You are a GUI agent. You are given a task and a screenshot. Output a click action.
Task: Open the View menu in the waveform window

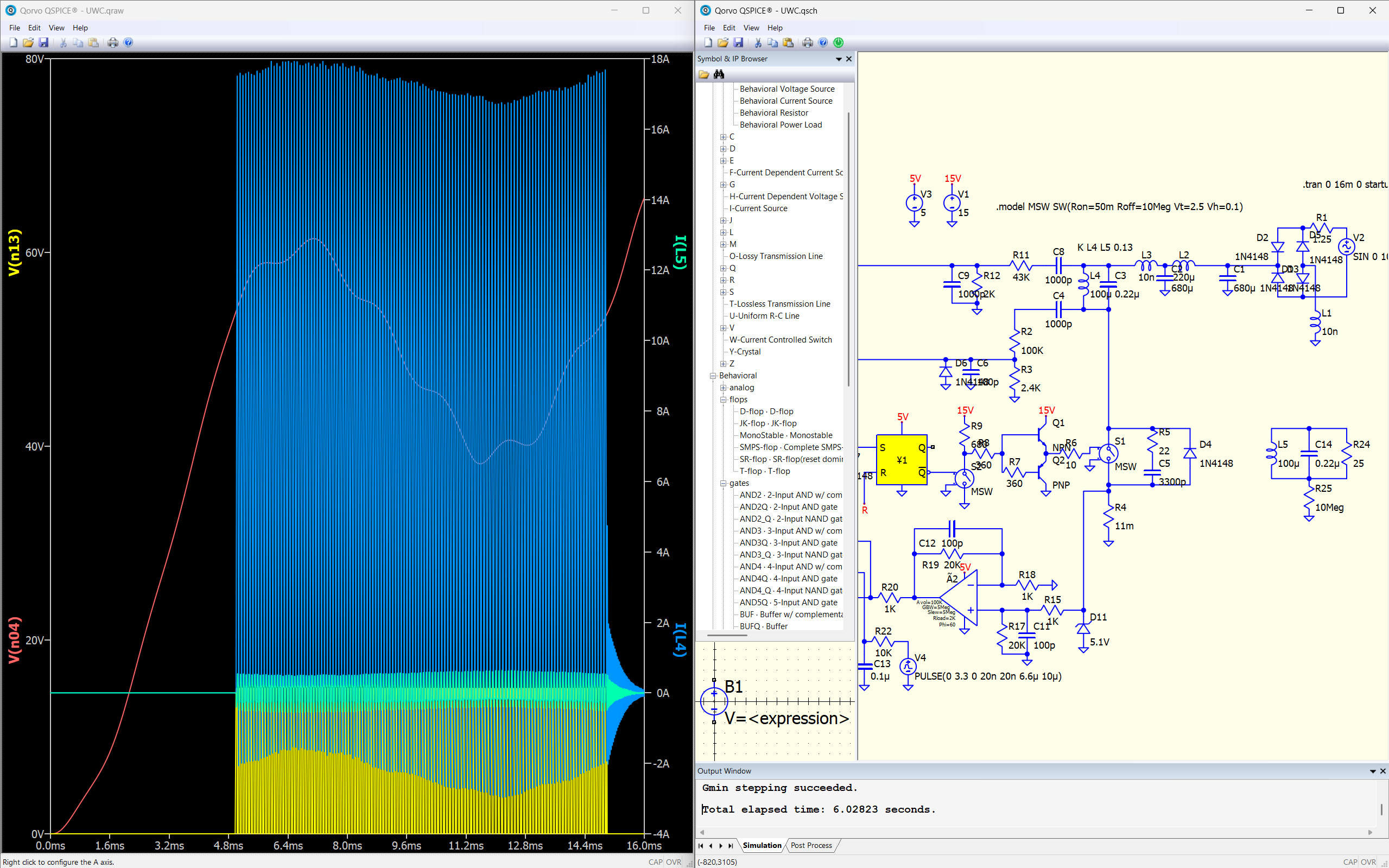coord(56,28)
